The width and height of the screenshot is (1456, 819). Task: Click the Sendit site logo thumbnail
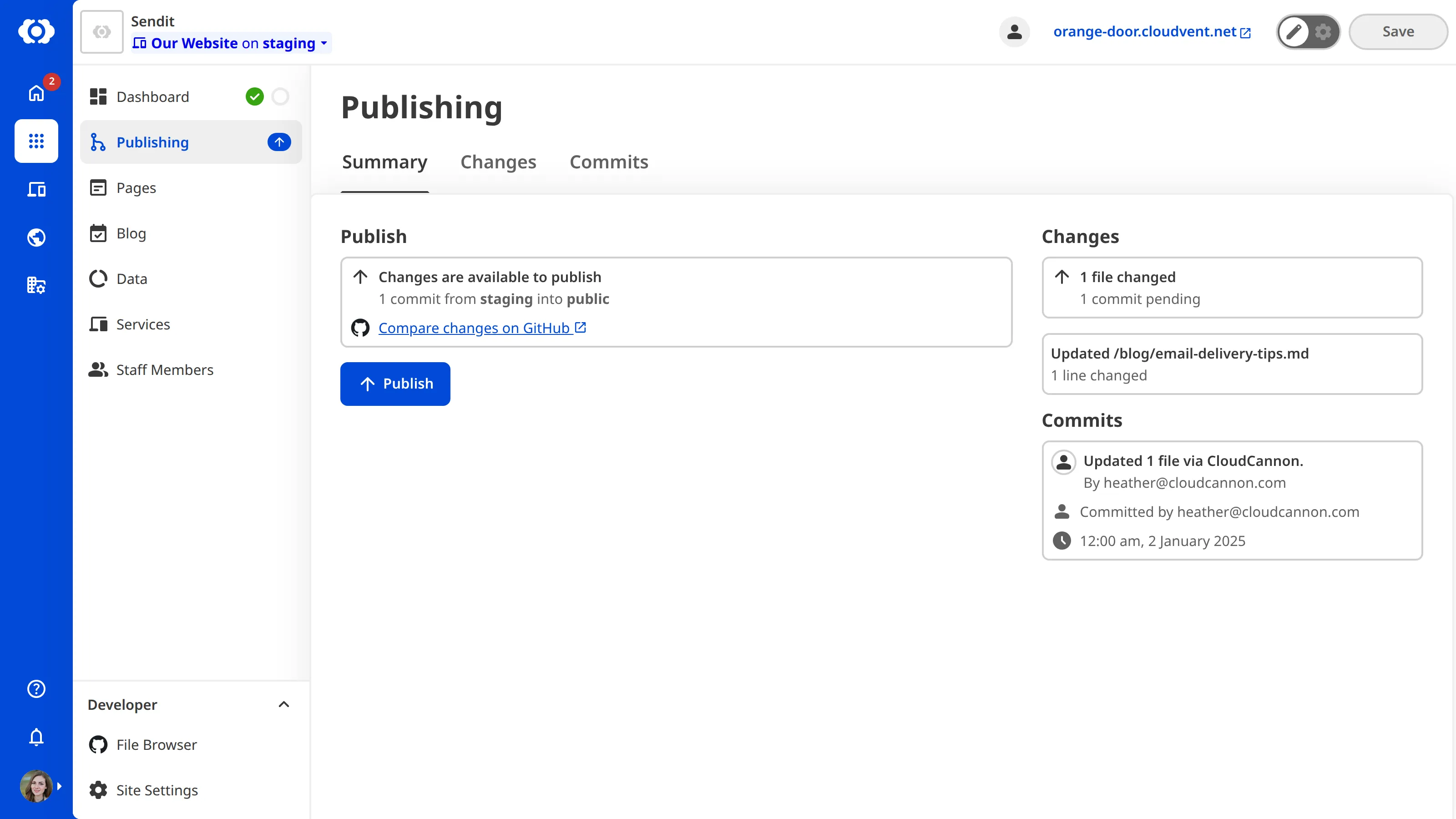102,32
